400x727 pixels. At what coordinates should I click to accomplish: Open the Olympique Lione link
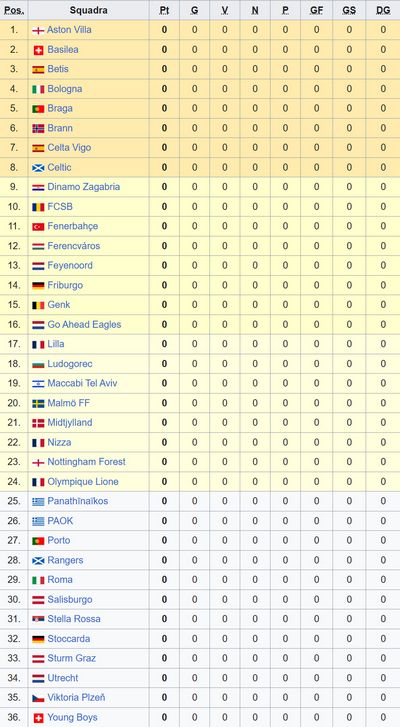(x=83, y=482)
